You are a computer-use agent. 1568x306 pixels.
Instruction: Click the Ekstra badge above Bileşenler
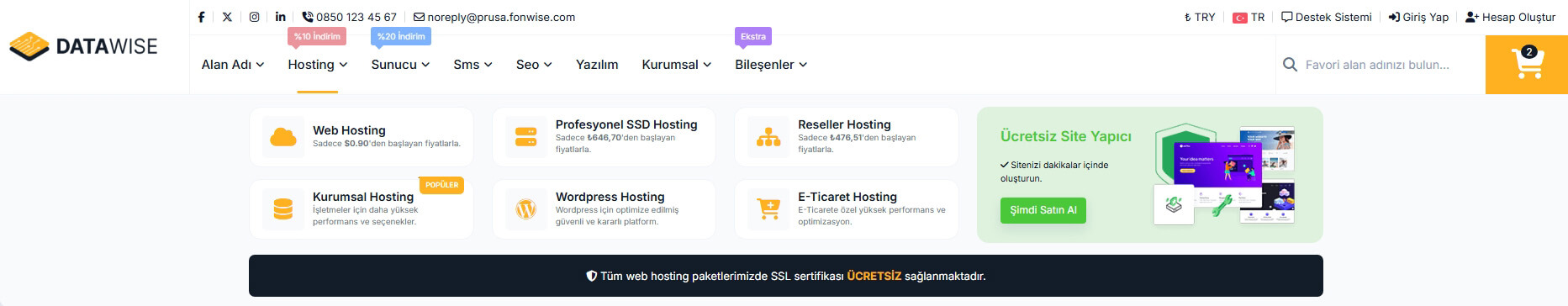pyautogui.click(x=753, y=36)
